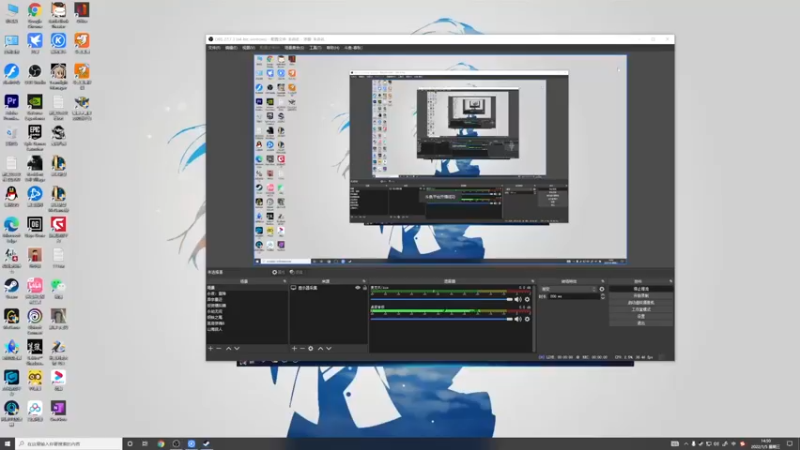Screen dimensions: 800x450
Task: Open the File (文件) menu in OBS
Action: coord(214,48)
